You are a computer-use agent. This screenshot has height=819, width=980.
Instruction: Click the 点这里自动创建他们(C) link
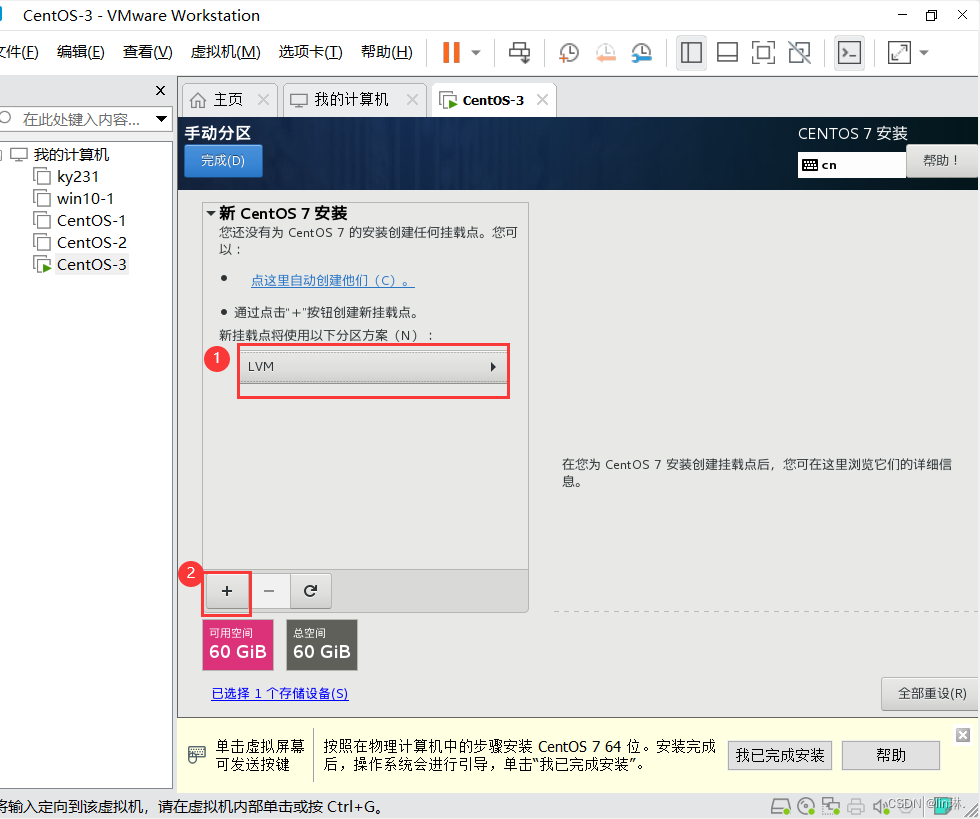(332, 281)
